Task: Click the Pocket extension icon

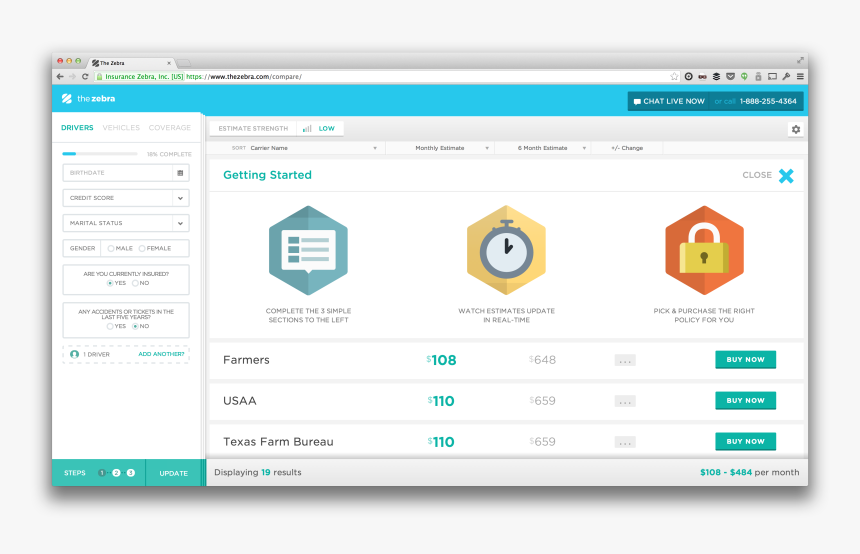Action: pyautogui.click(x=730, y=76)
